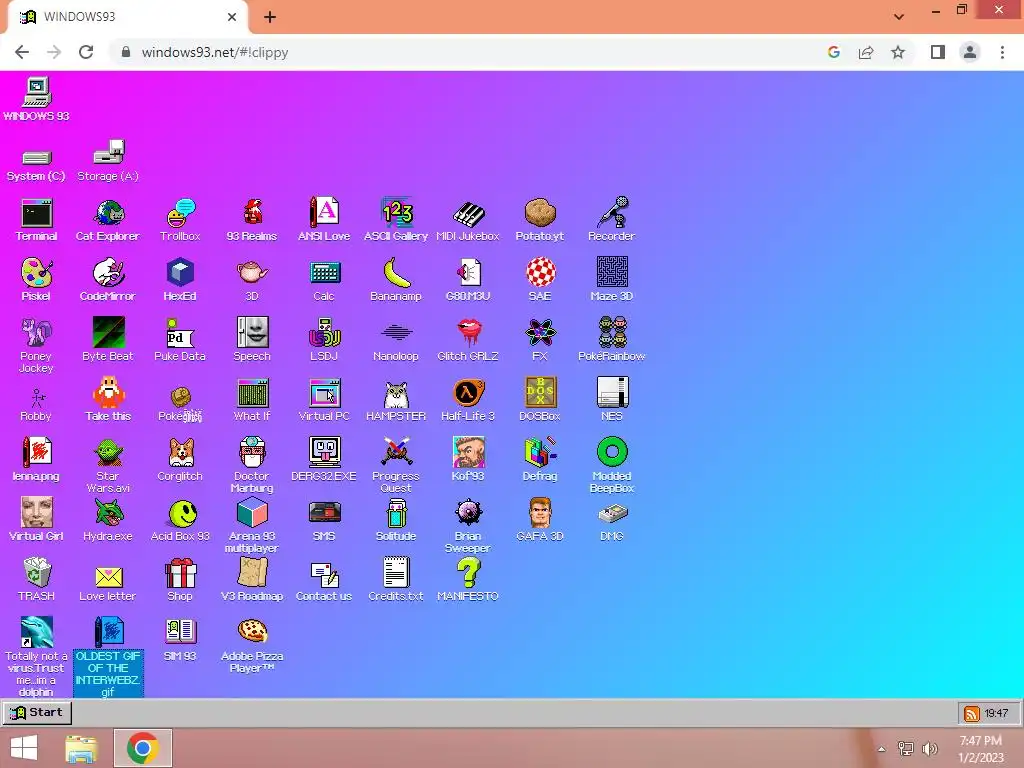Launch DERG32.EXE icon
Image resolution: width=1024 pixels, height=768 pixels.
click(x=324, y=453)
